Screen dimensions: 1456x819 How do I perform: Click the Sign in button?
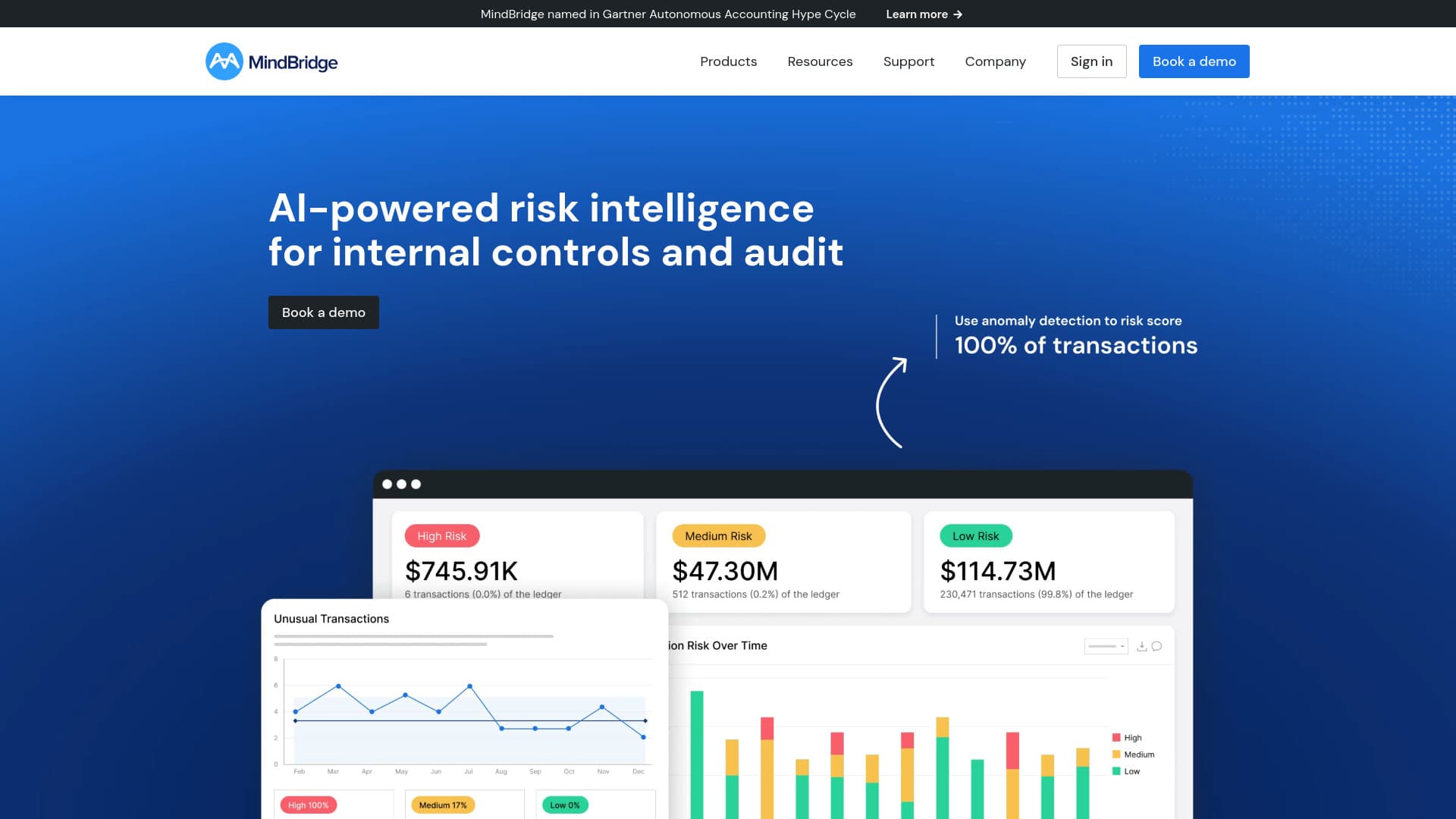tap(1092, 61)
